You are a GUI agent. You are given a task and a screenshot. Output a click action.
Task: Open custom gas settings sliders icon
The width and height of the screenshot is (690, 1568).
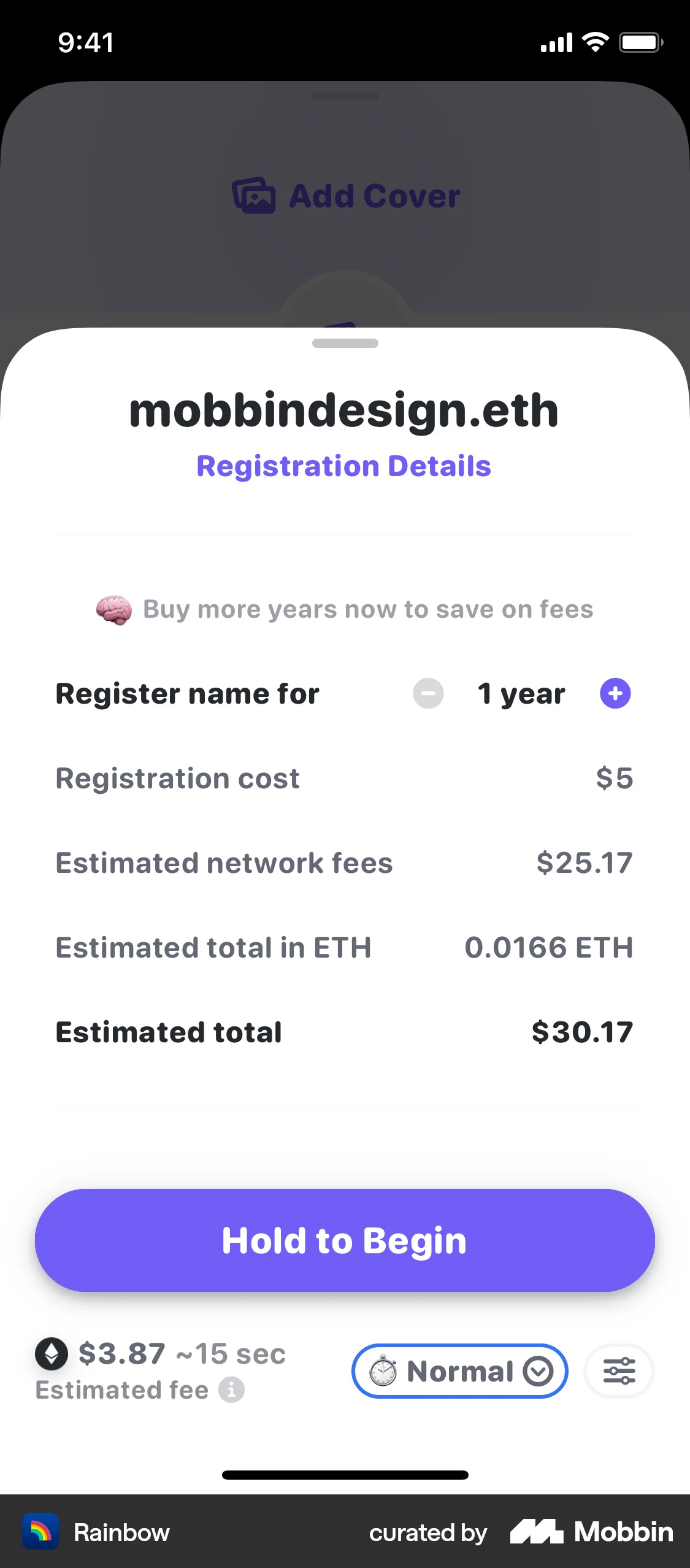tap(619, 1371)
